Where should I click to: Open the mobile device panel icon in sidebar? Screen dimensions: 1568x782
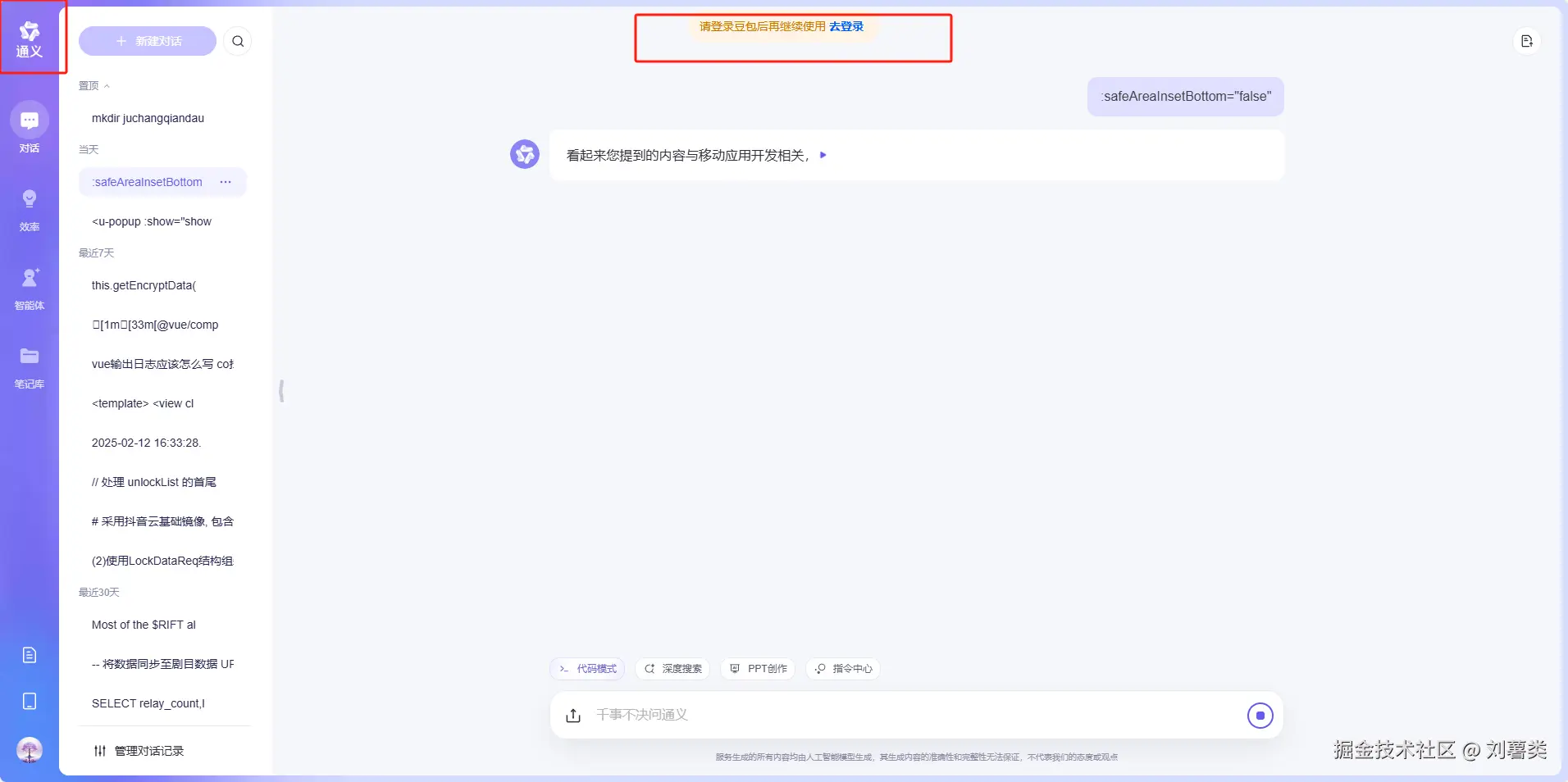coord(30,701)
